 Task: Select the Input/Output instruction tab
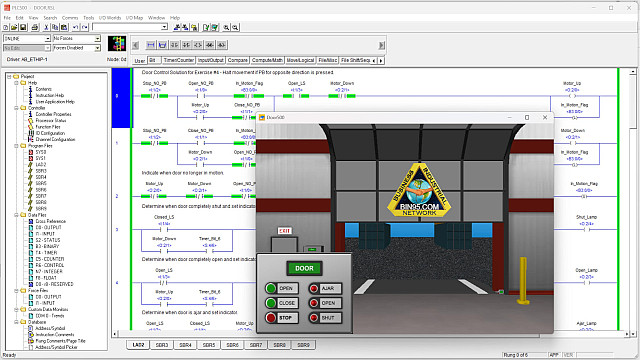tap(211, 60)
